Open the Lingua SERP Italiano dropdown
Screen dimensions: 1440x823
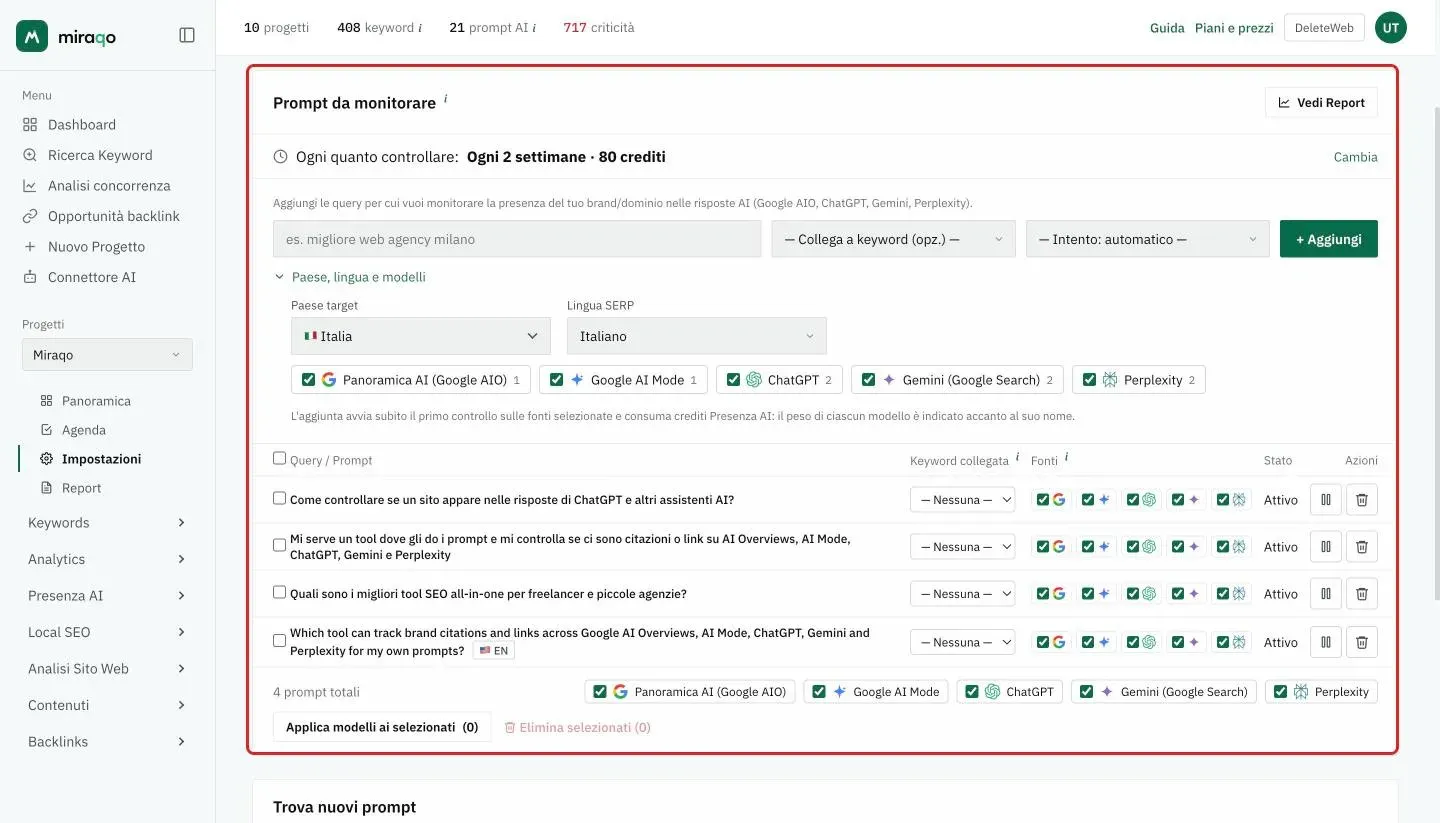point(697,336)
